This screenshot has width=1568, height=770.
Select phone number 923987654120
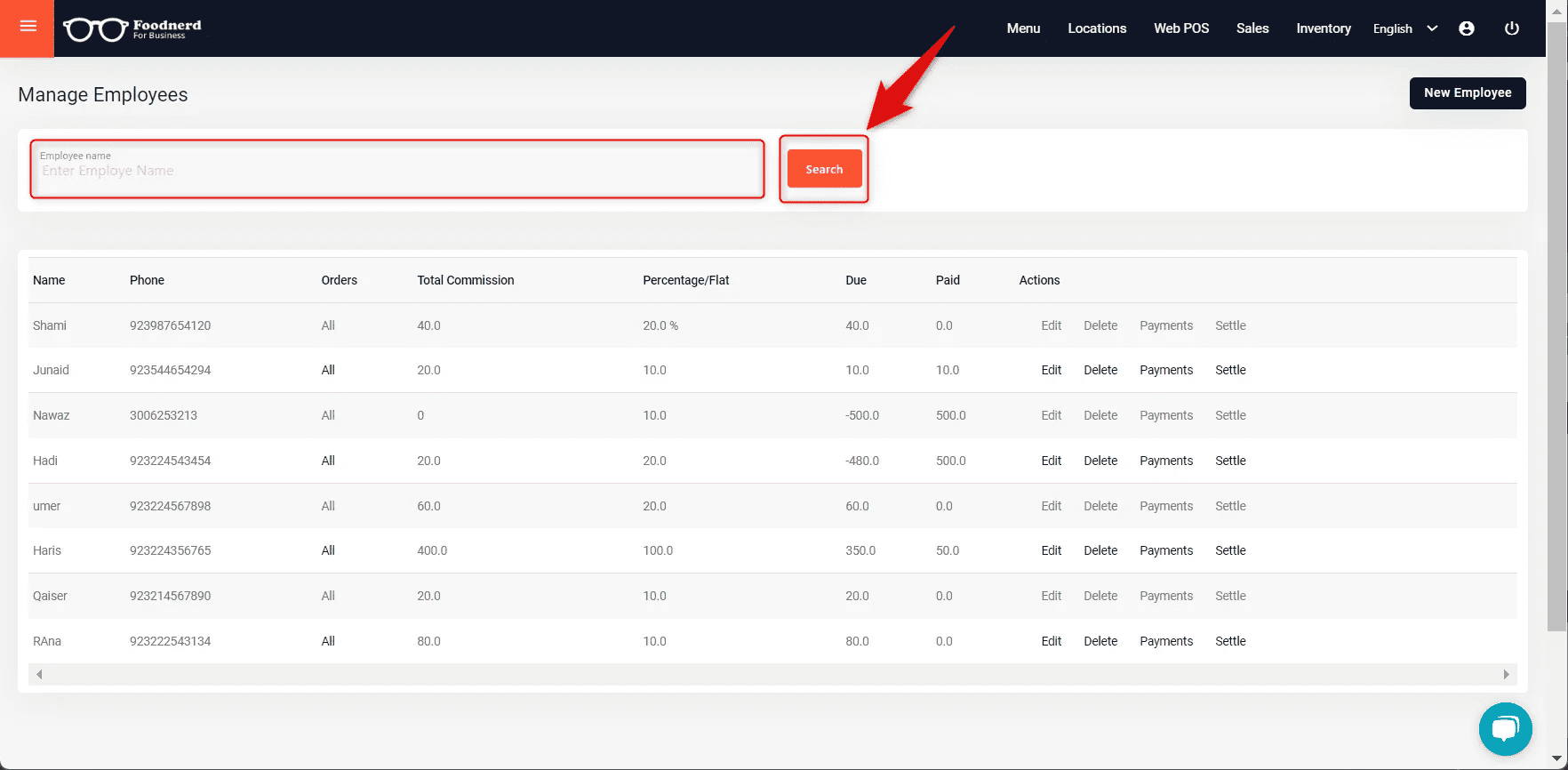[171, 325]
